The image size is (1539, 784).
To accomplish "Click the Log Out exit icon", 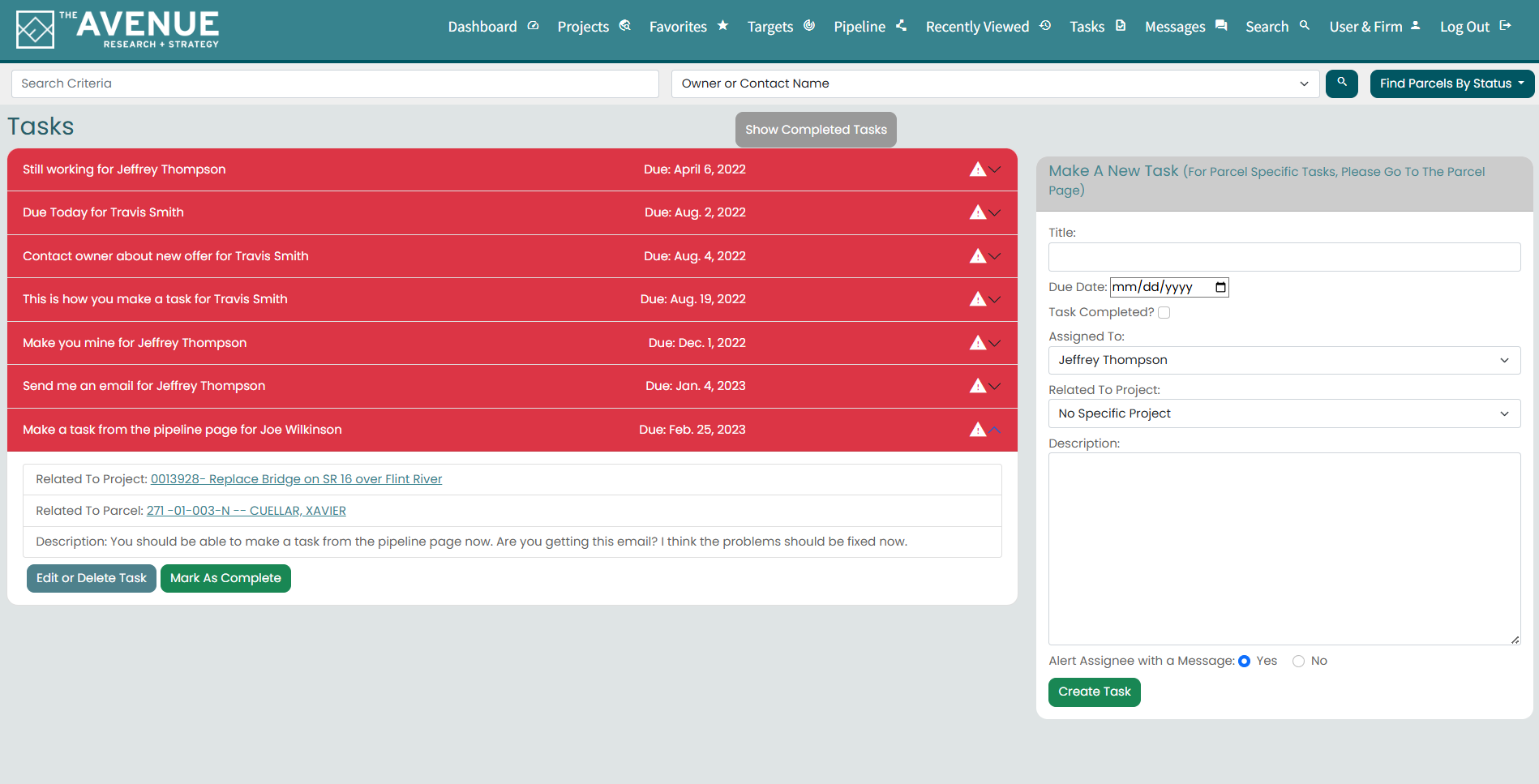I will click(1505, 26).
